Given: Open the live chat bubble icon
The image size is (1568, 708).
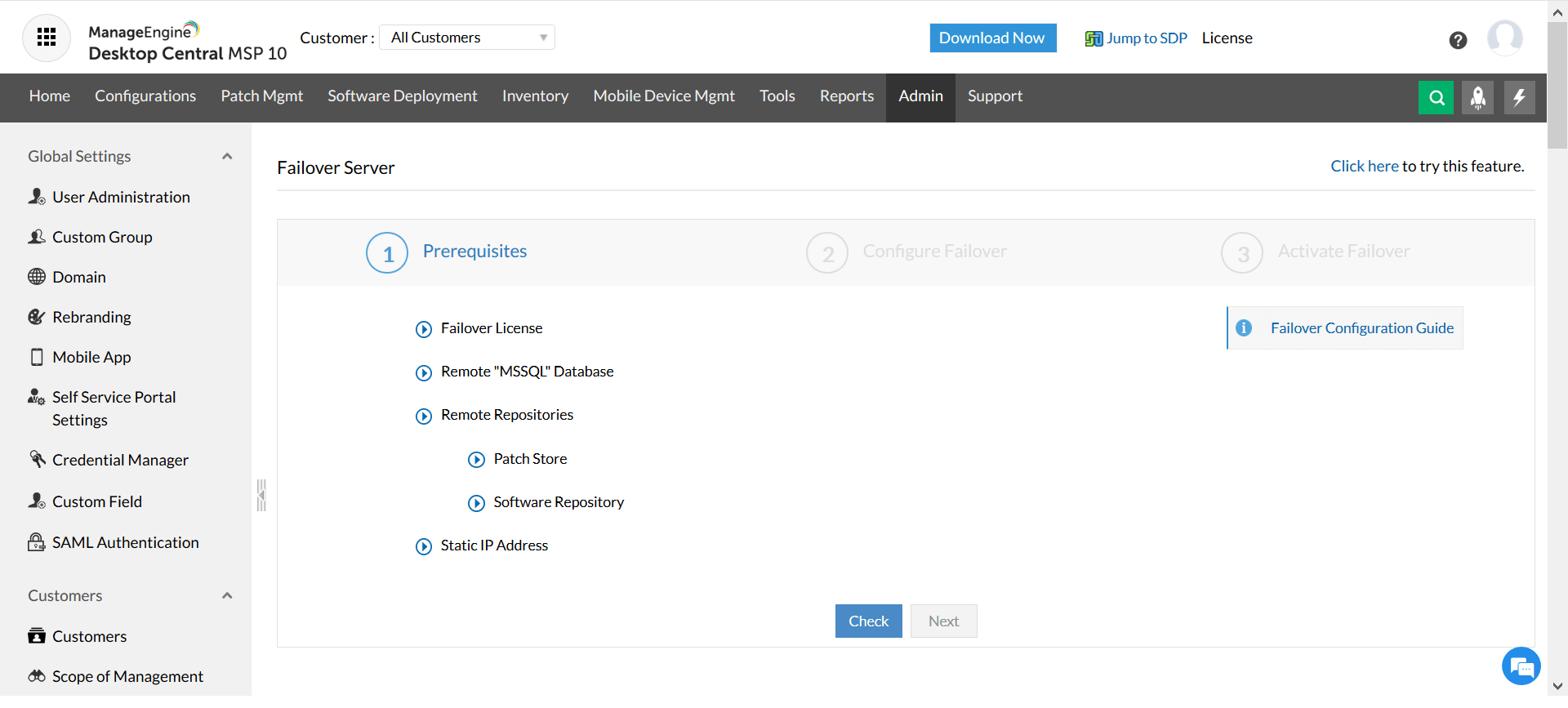Looking at the screenshot, I should pos(1521,667).
